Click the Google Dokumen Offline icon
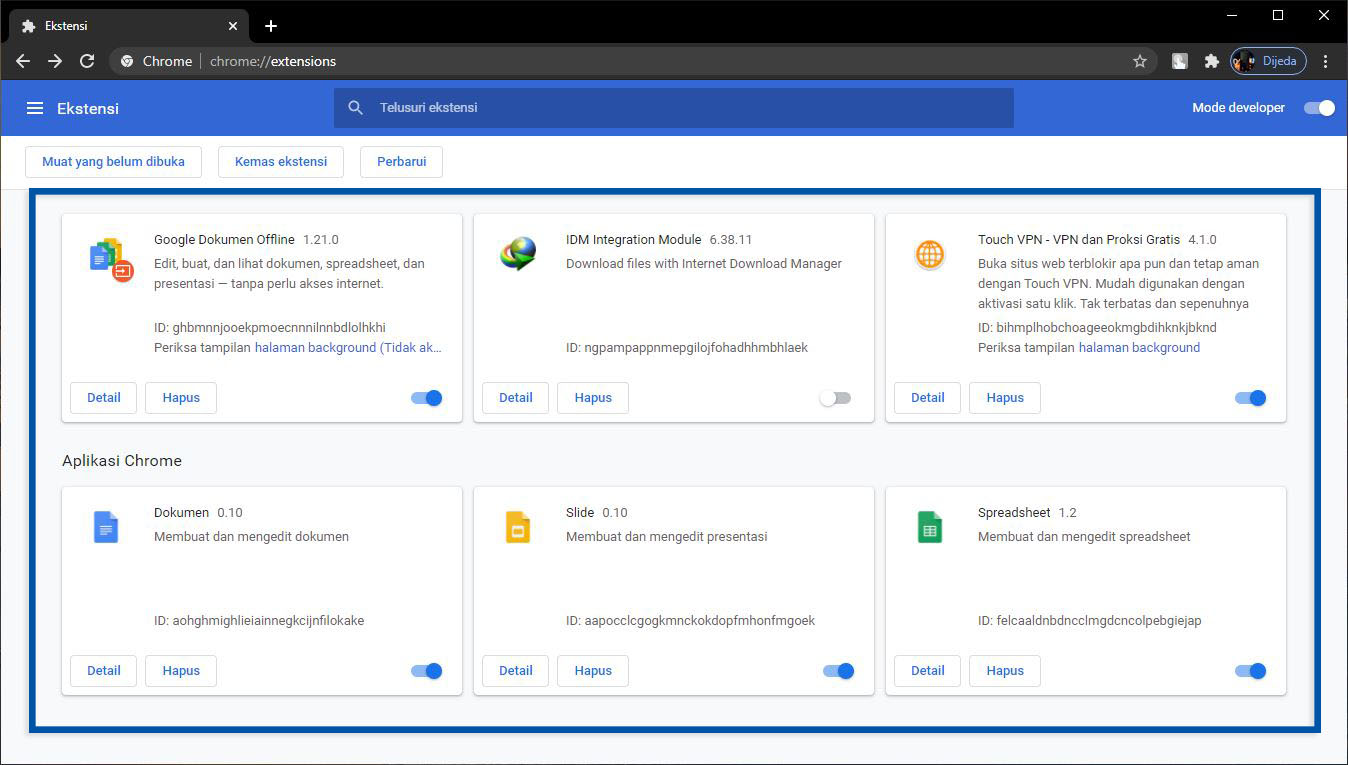The image size is (1348, 765). click(111, 259)
